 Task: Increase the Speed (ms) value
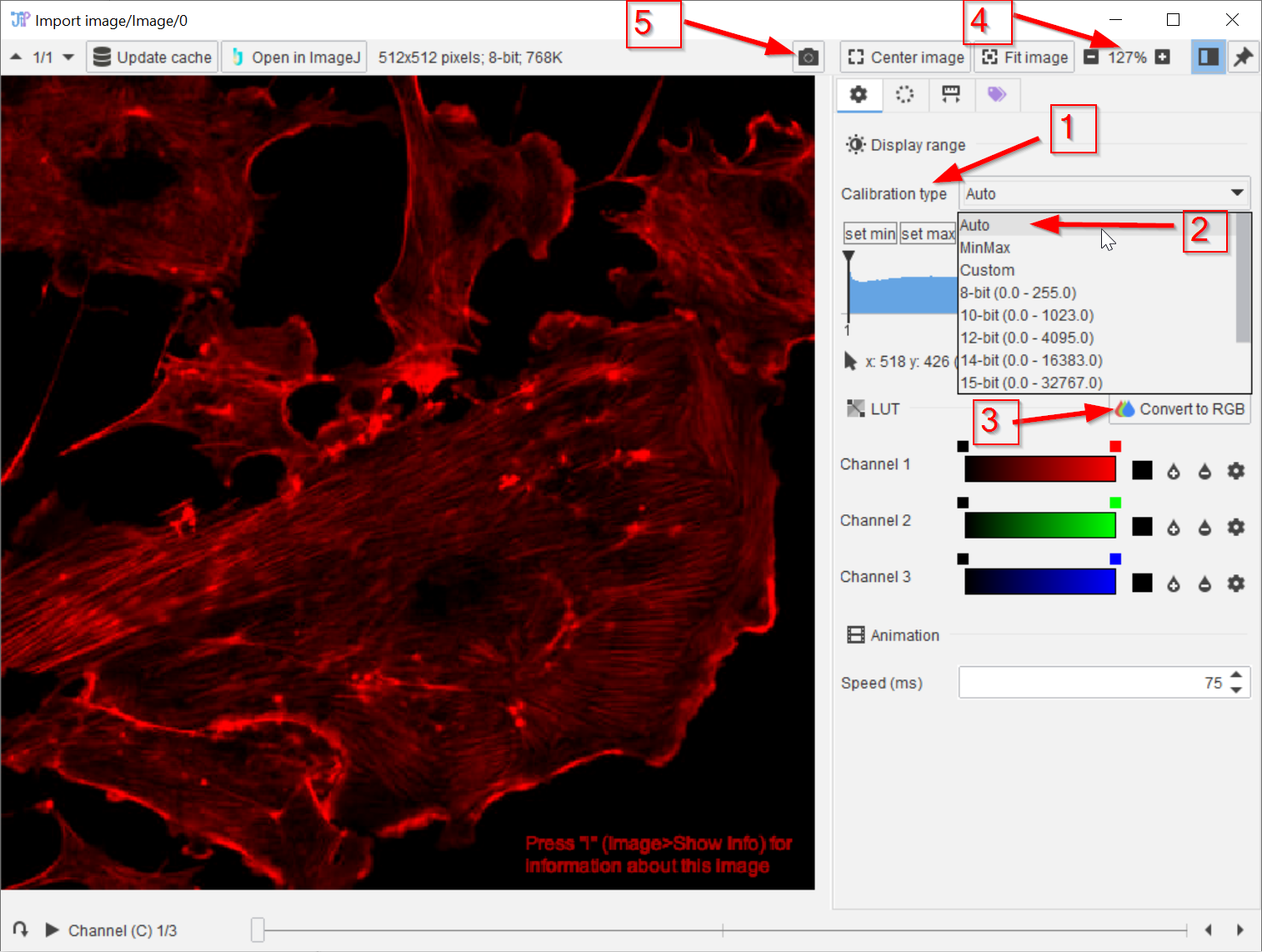1236,675
